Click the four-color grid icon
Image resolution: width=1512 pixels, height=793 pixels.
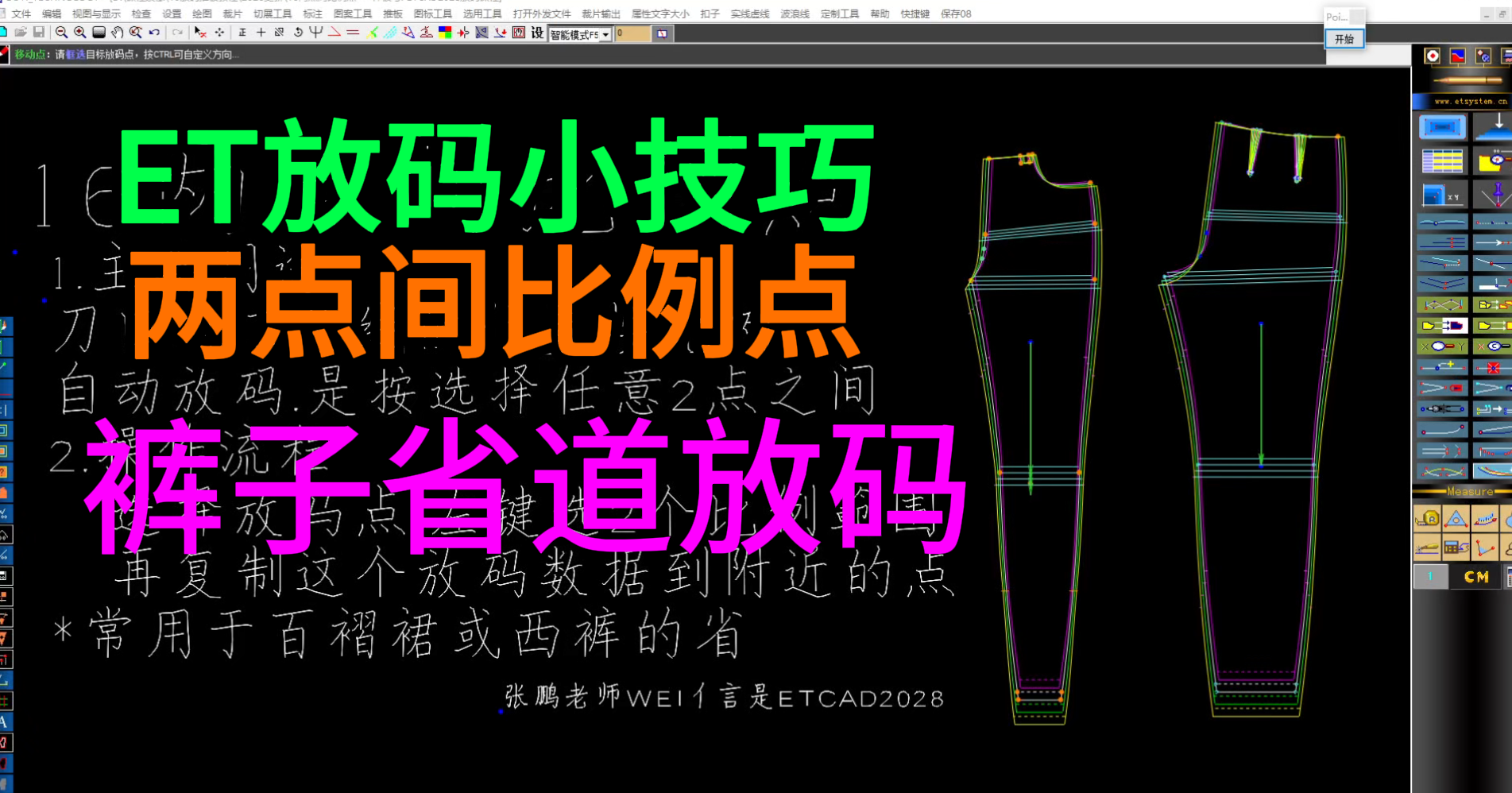point(445,33)
